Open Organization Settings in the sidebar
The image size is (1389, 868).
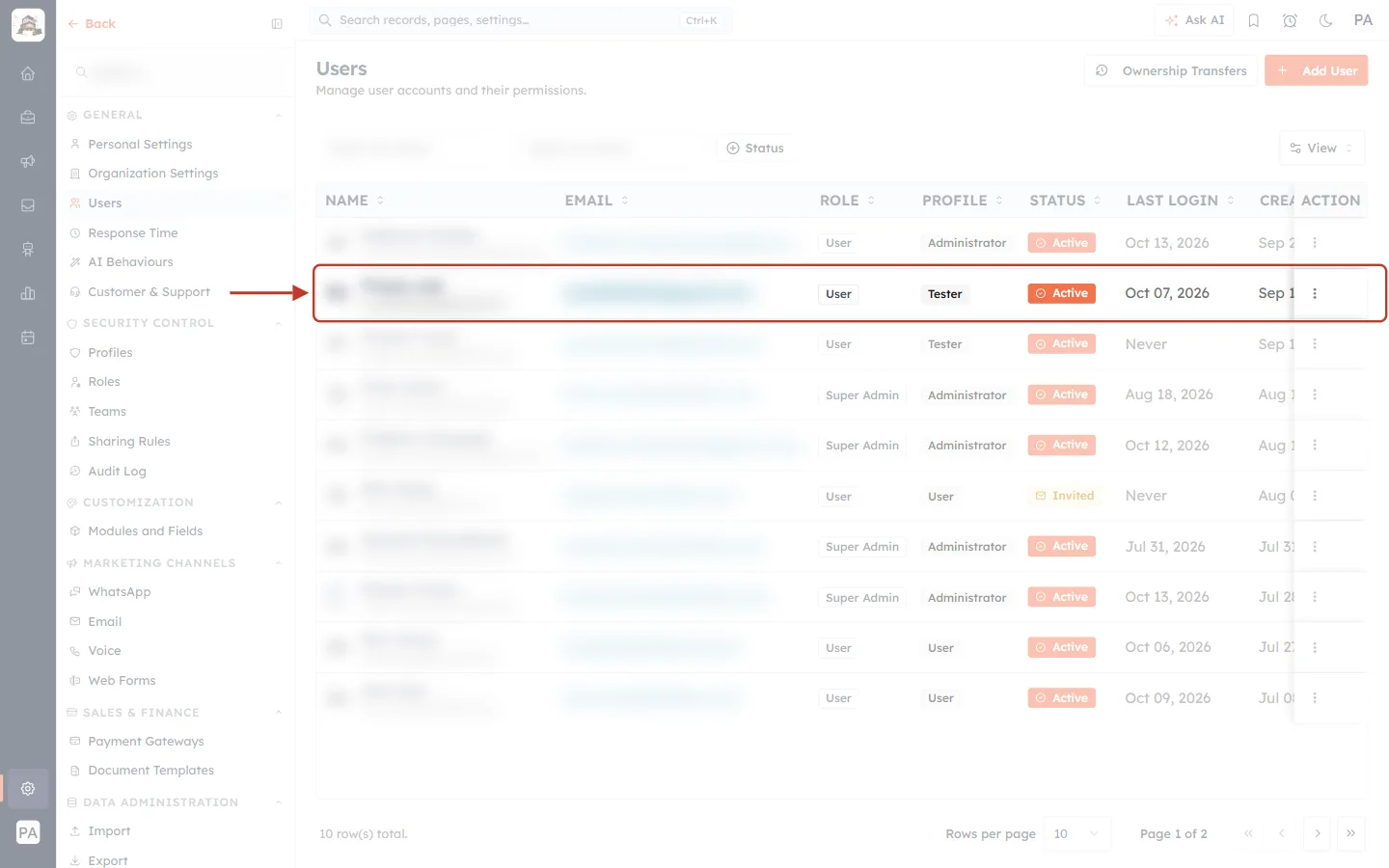pyautogui.click(x=152, y=174)
